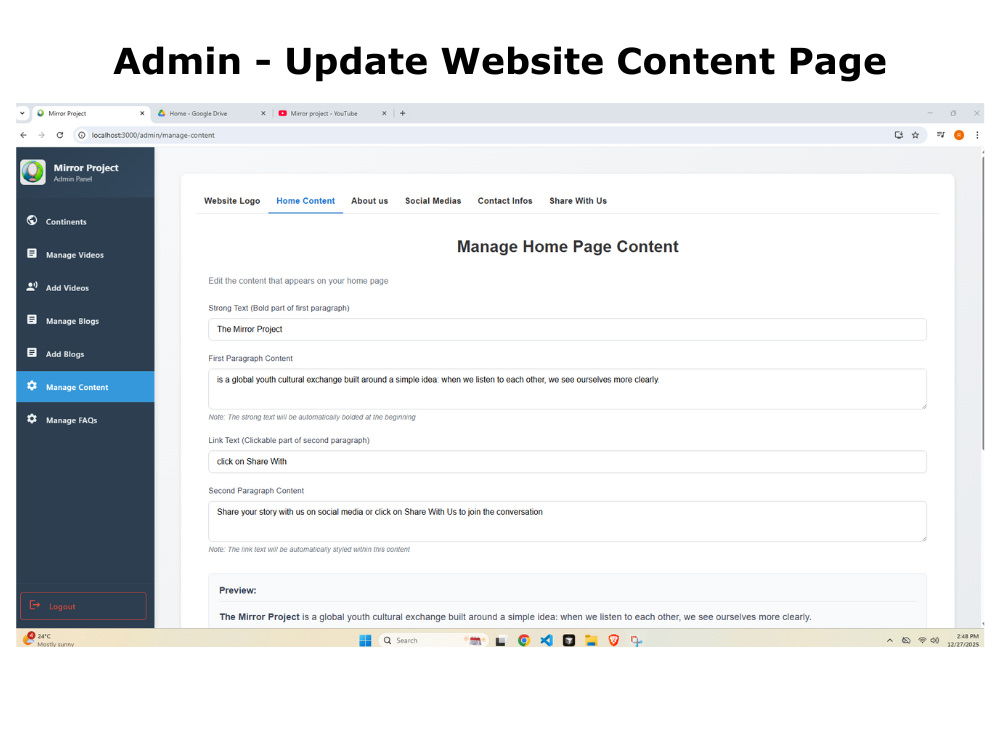Switch to the Website Logo tab
This screenshot has height=750, width=1000.
click(232, 201)
